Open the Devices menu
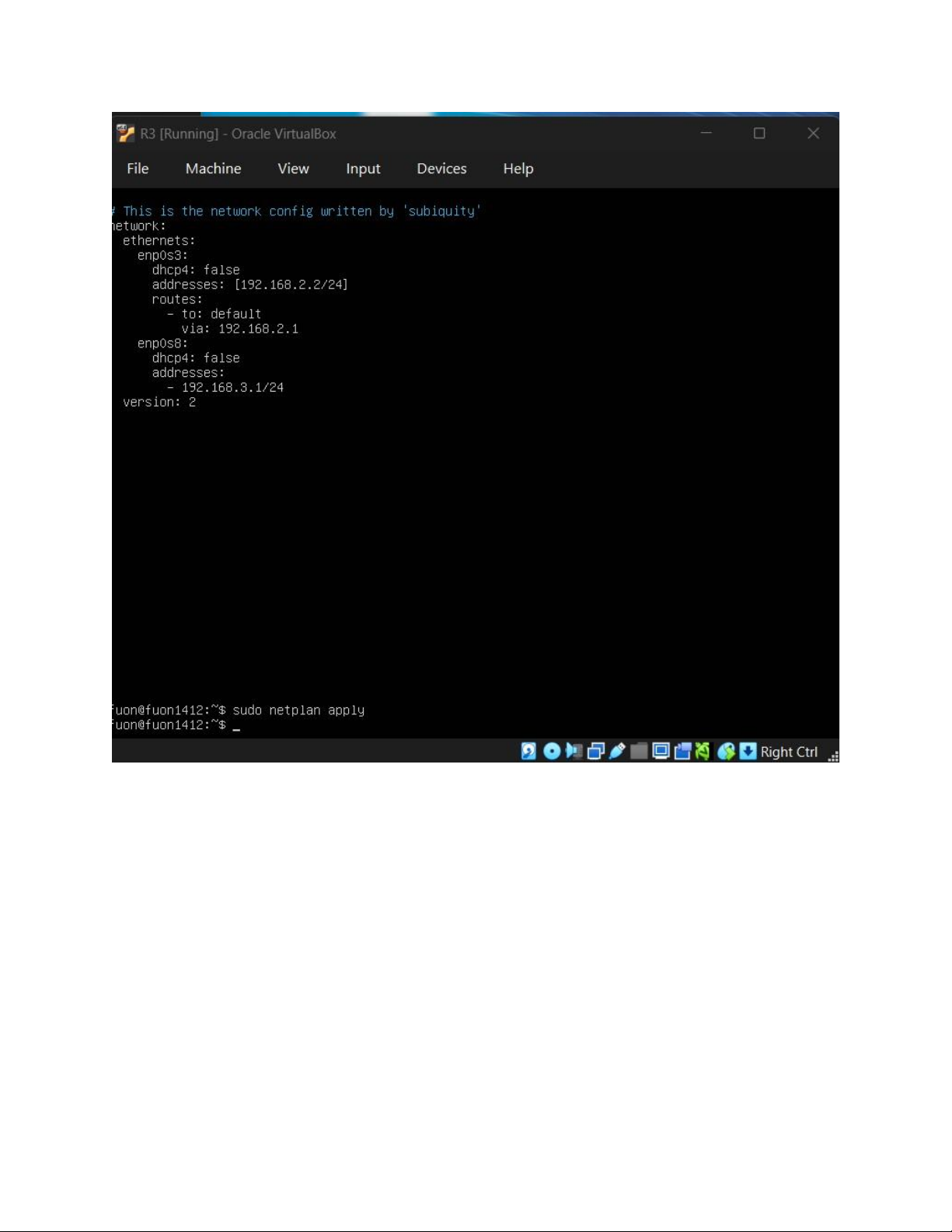This screenshot has width=952, height=1232. pos(441,169)
